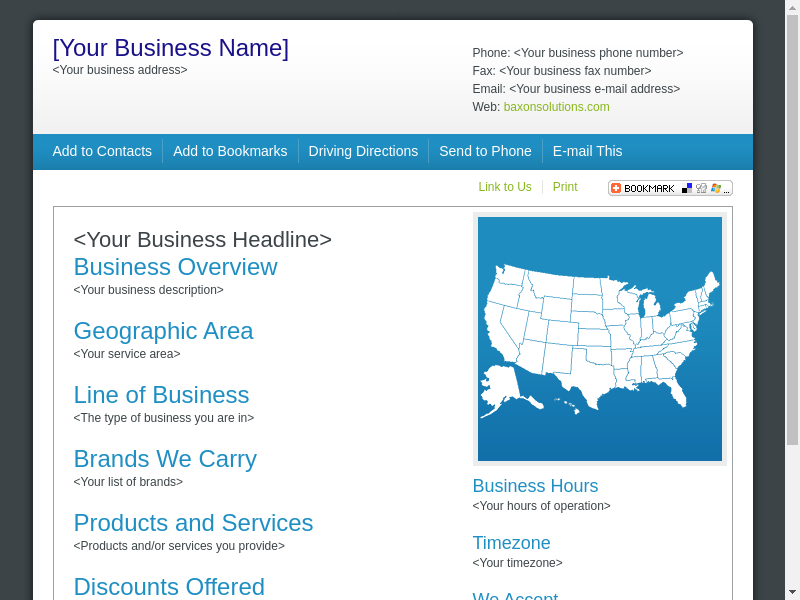Screen dimensions: 800x600
Task: Click the BOOKMARK label in share widget
Action: click(x=649, y=188)
